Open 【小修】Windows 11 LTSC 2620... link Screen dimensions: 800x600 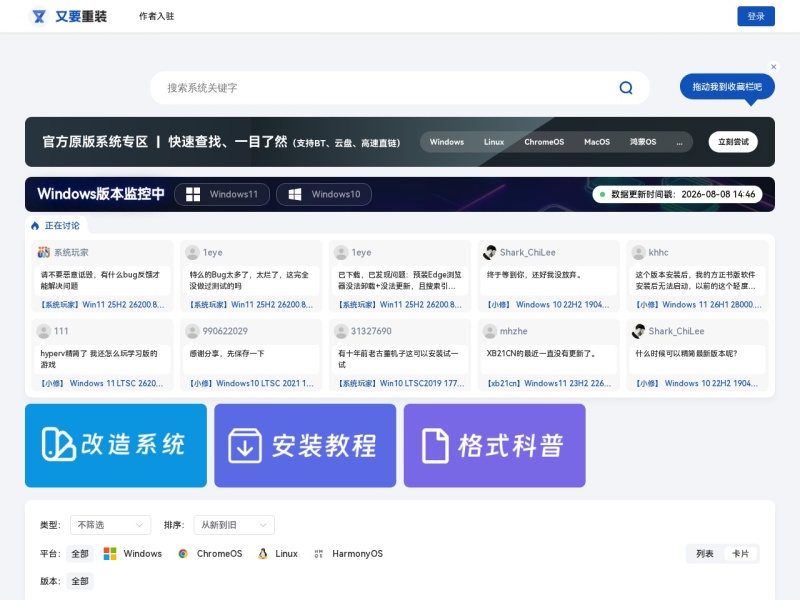click(102, 383)
